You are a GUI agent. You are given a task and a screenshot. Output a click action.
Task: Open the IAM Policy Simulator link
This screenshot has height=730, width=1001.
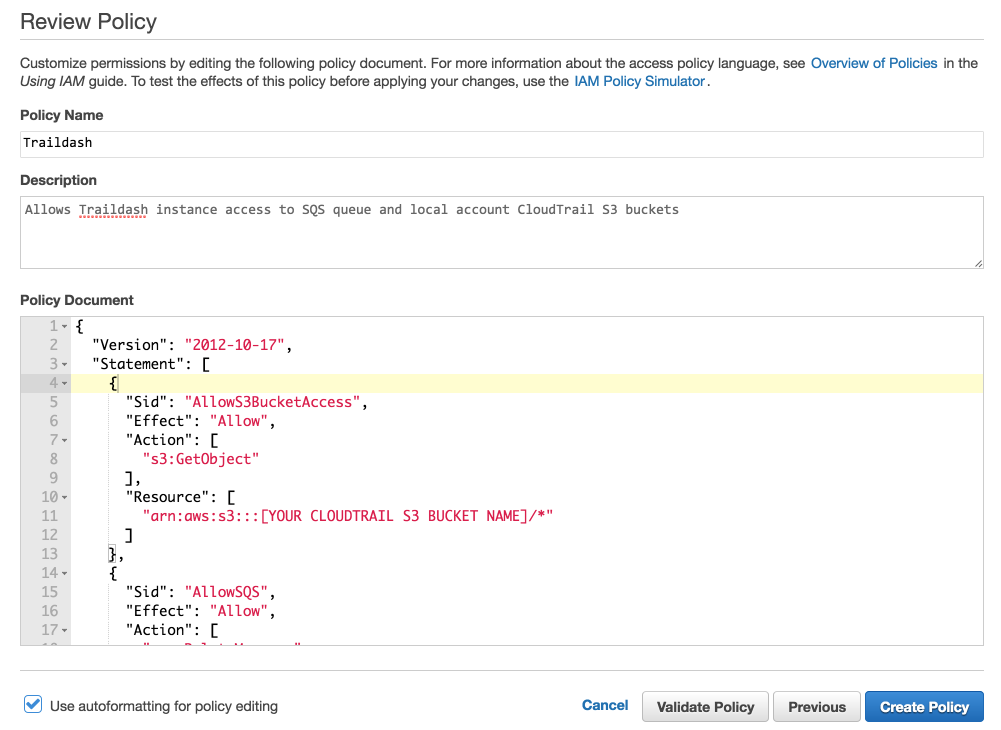pyautogui.click(x=639, y=81)
